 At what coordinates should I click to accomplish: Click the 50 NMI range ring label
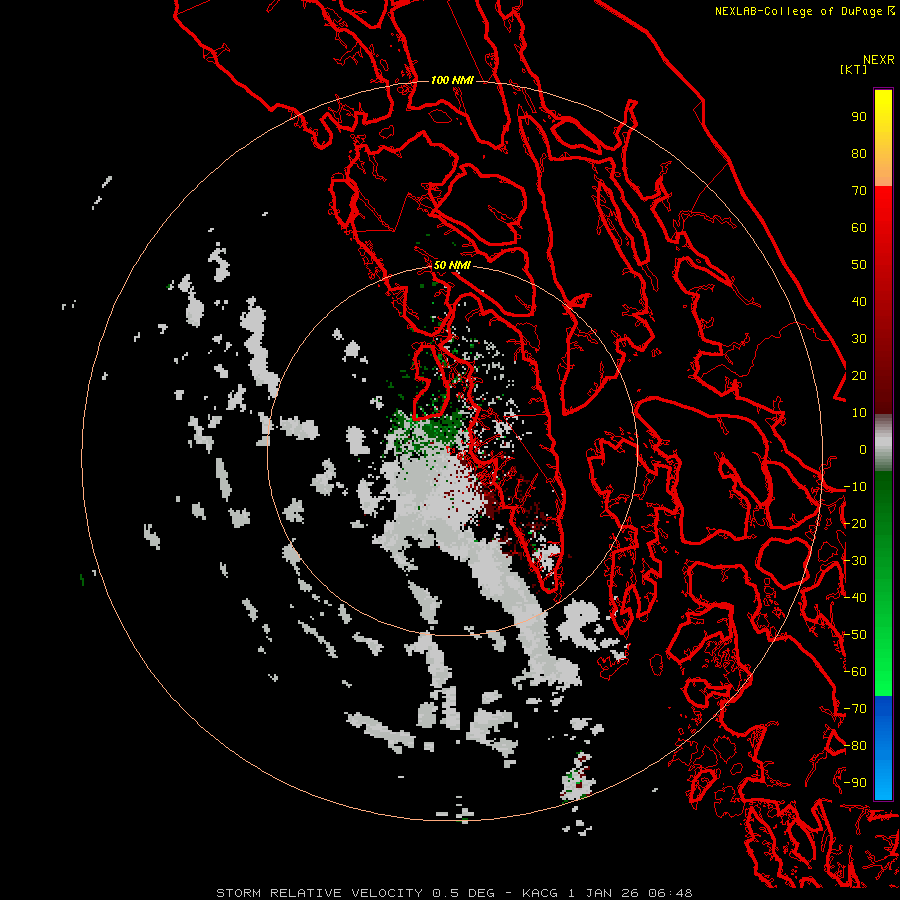(x=452, y=265)
